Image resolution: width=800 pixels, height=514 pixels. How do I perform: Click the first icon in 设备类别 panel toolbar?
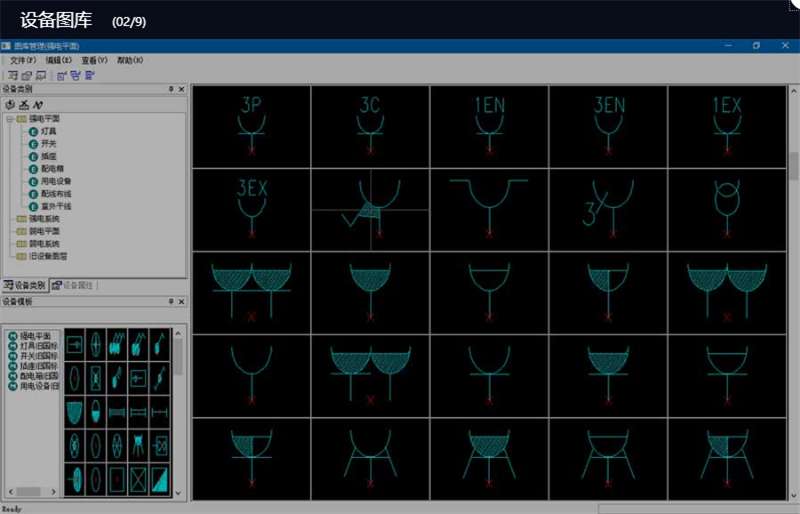10,104
